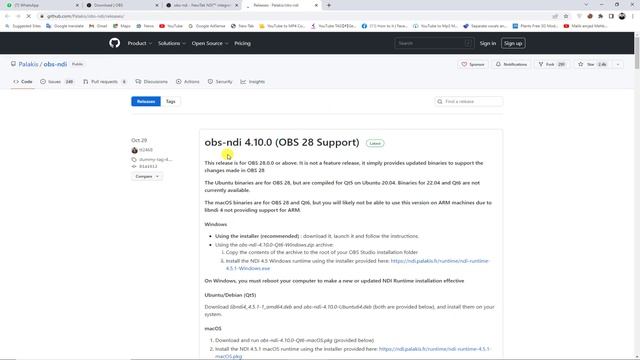Close the WhatsApp browser tab
The height and width of the screenshot is (360, 640).
coord(77,5)
